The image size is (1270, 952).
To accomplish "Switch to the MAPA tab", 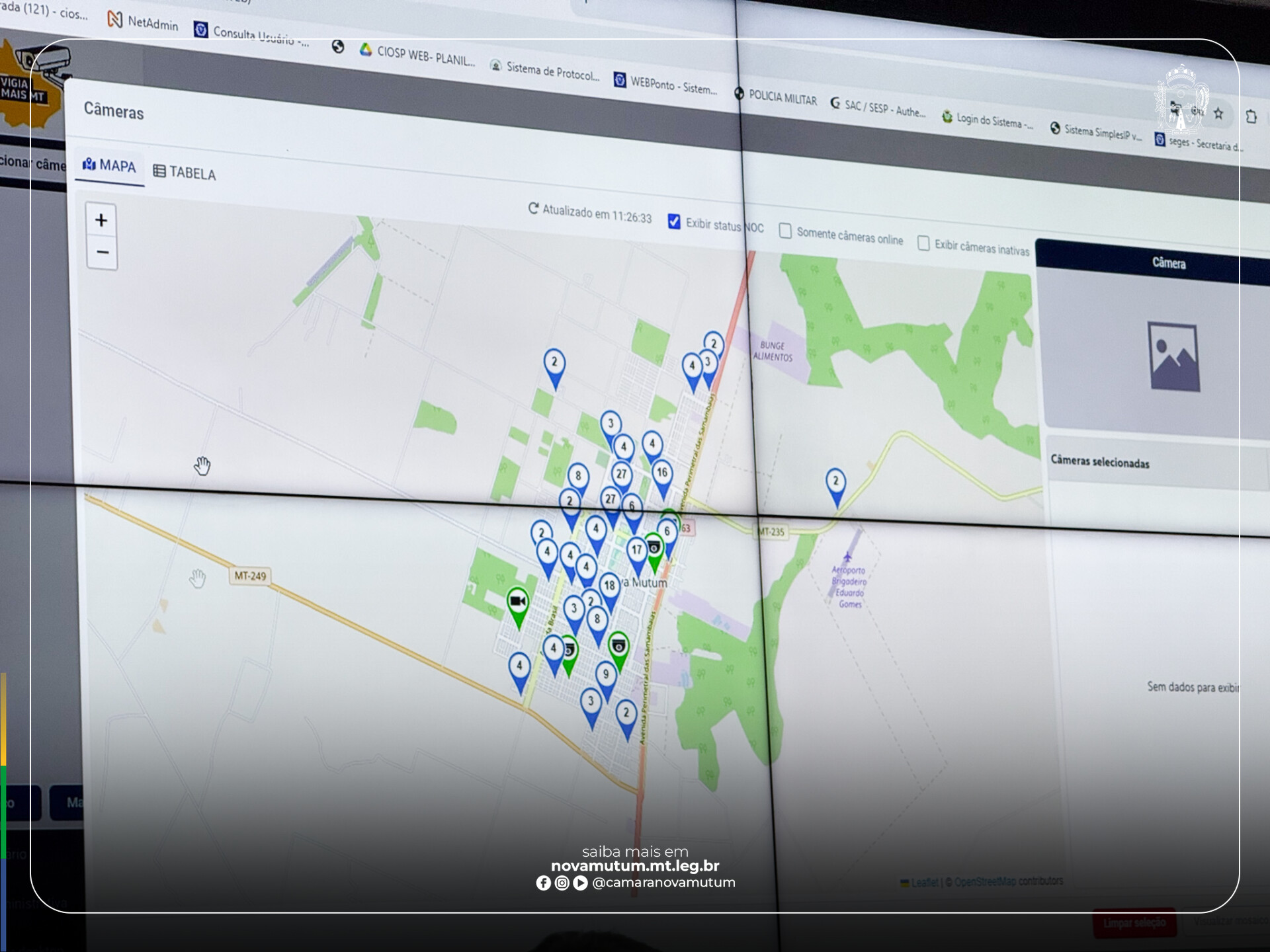I will click(x=110, y=166).
